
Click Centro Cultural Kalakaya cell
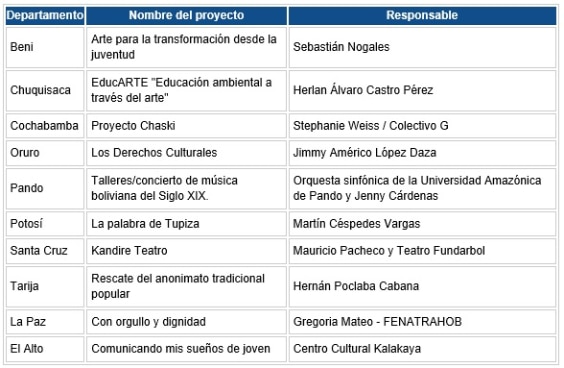point(422,349)
